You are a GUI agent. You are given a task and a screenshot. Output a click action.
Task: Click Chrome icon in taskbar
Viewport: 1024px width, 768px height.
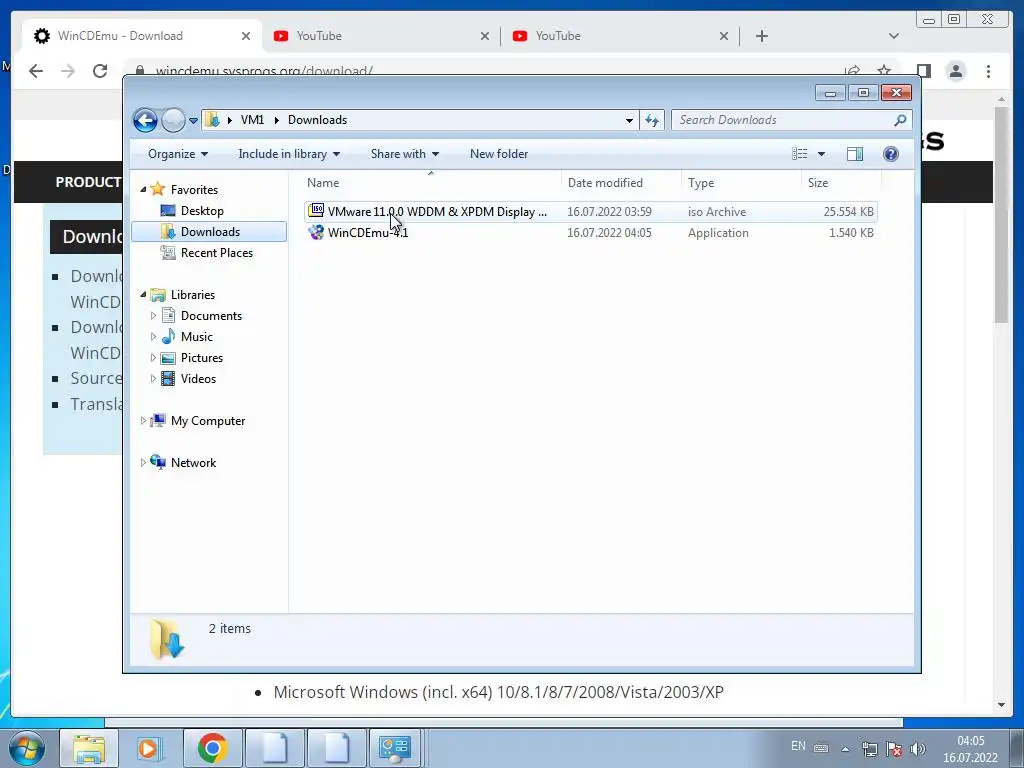[x=212, y=748]
